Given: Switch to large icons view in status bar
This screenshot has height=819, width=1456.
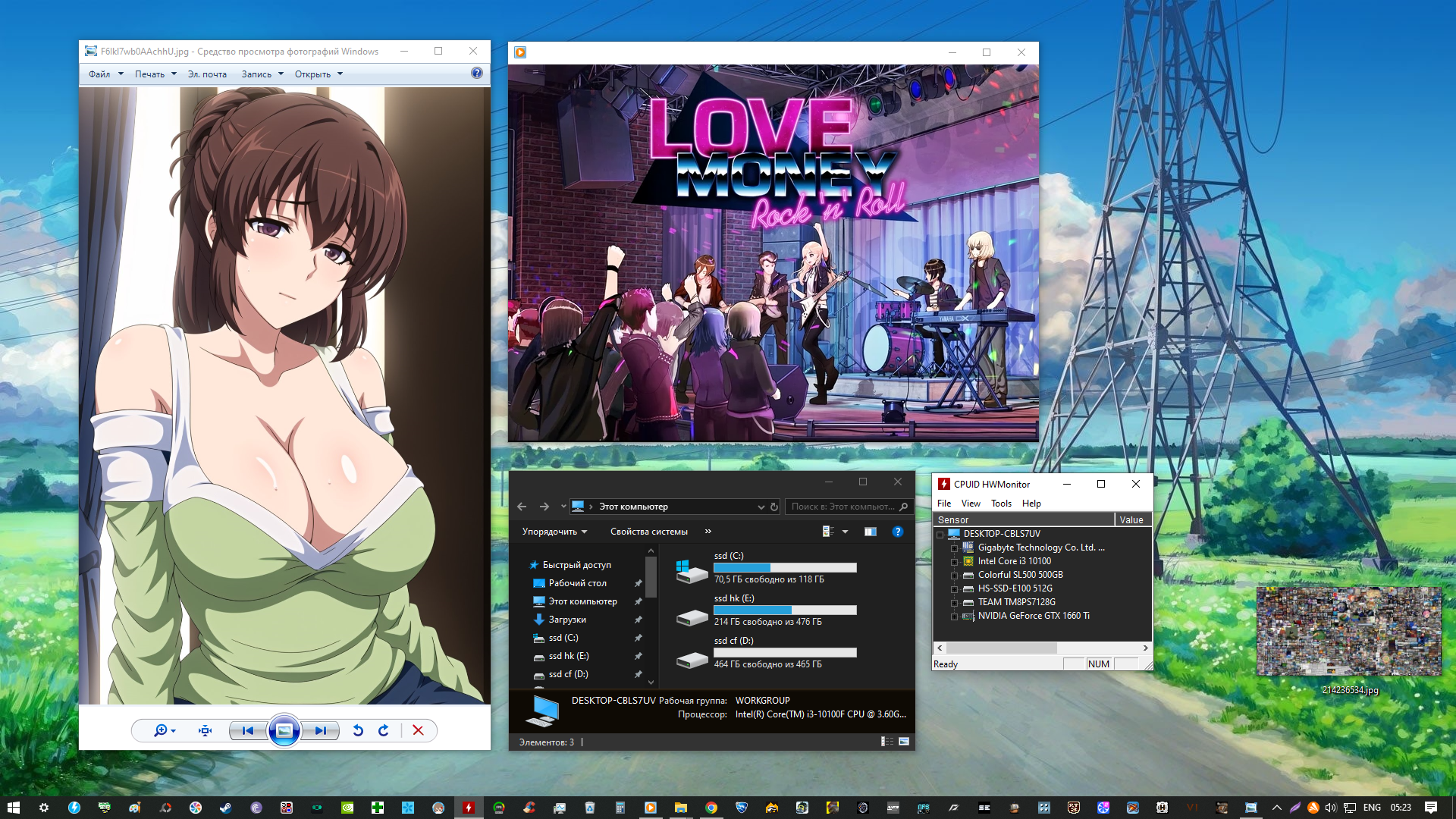Looking at the screenshot, I should 904,742.
